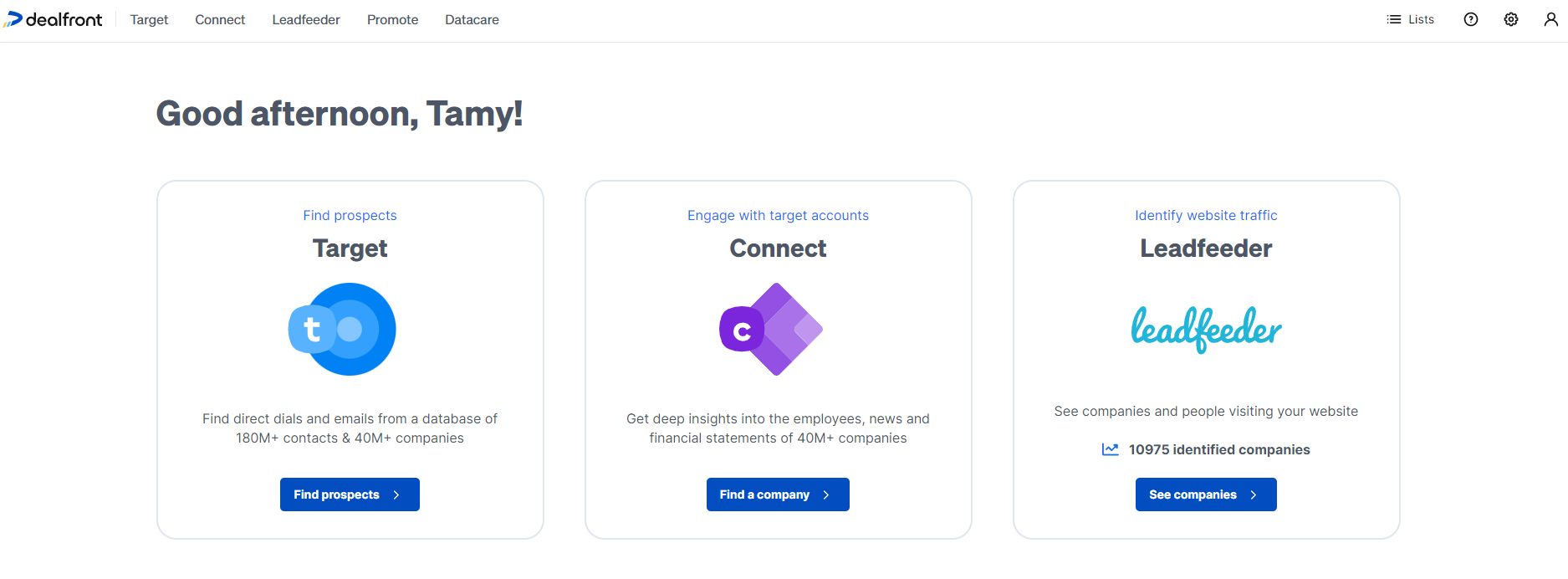
Task: Click the Target product logo
Action: [342, 329]
